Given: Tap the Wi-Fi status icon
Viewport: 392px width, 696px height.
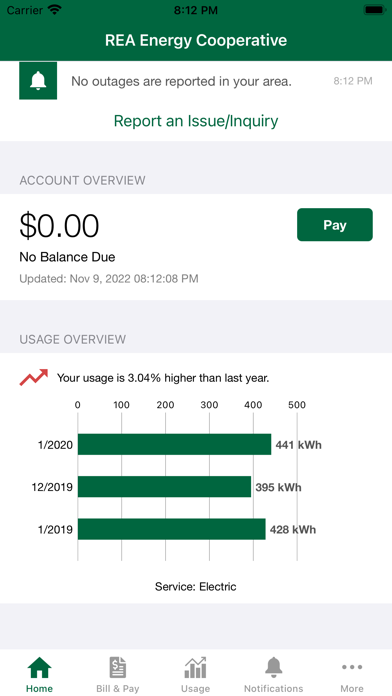Looking at the screenshot, I should 55,10.
